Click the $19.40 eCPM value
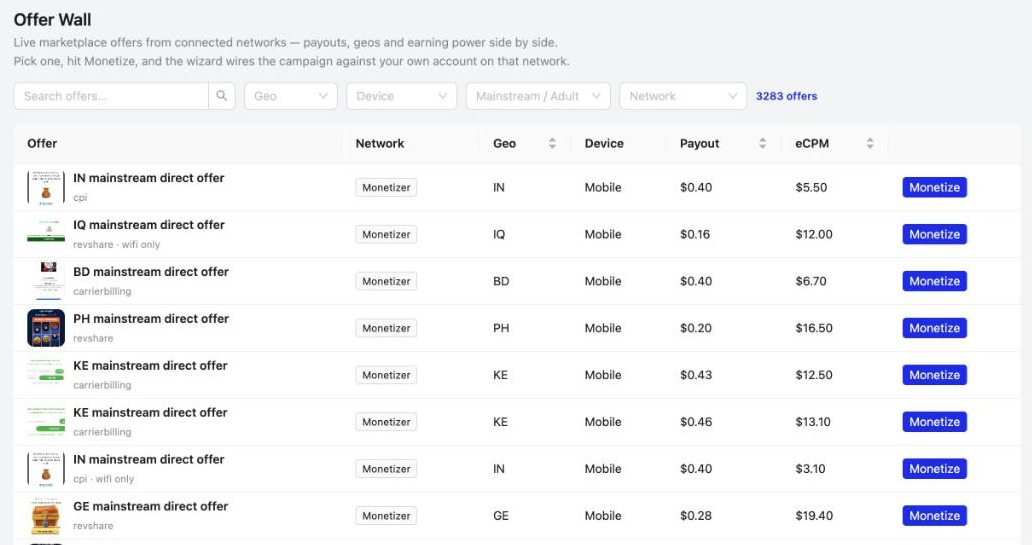Screen dimensions: 1032x545 pyautogui.click(x=814, y=515)
